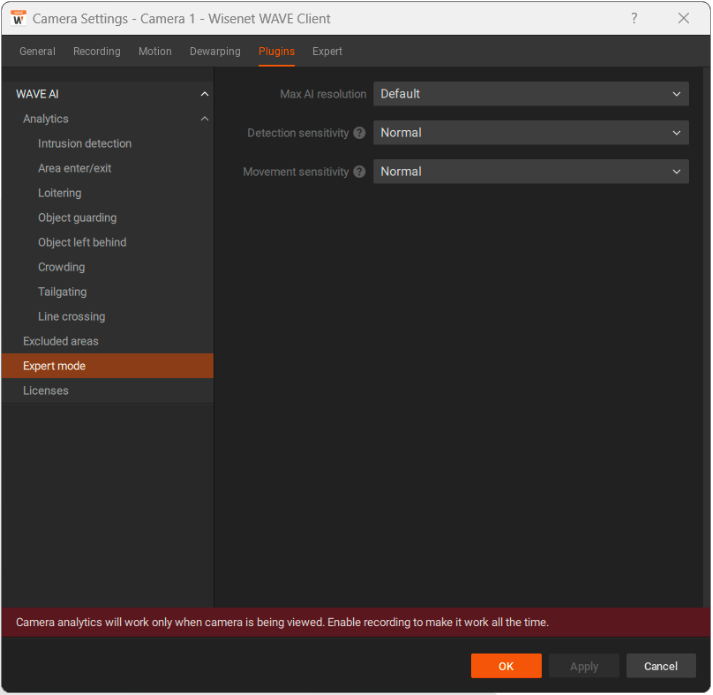The height and width of the screenshot is (695, 713).
Task: Open the Expert tab
Action: (327, 51)
